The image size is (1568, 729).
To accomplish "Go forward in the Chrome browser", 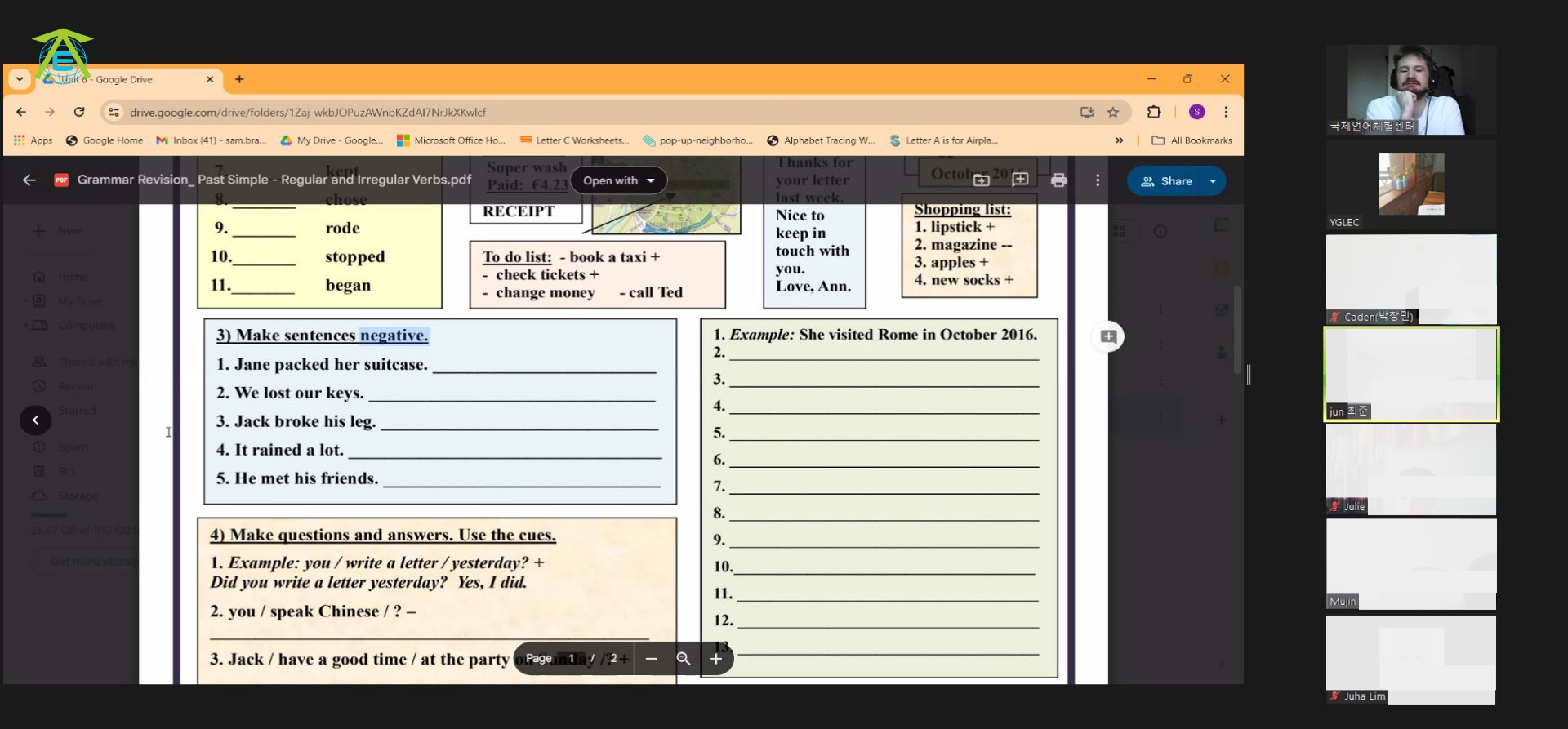I will point(50,112).
